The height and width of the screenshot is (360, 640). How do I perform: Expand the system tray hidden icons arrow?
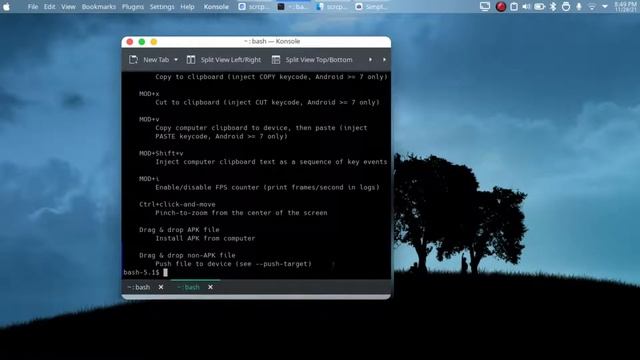[x=605, y=7]
